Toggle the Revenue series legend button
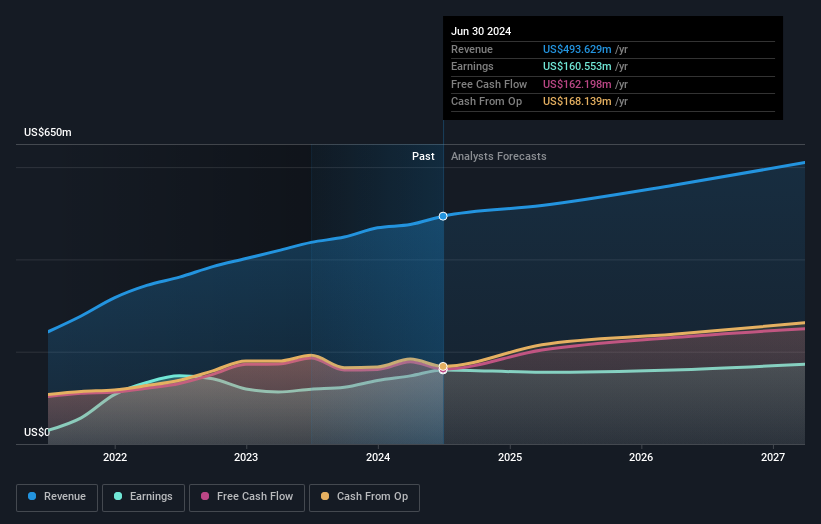The height and width of the screenshot is (524, 821). 57,497
